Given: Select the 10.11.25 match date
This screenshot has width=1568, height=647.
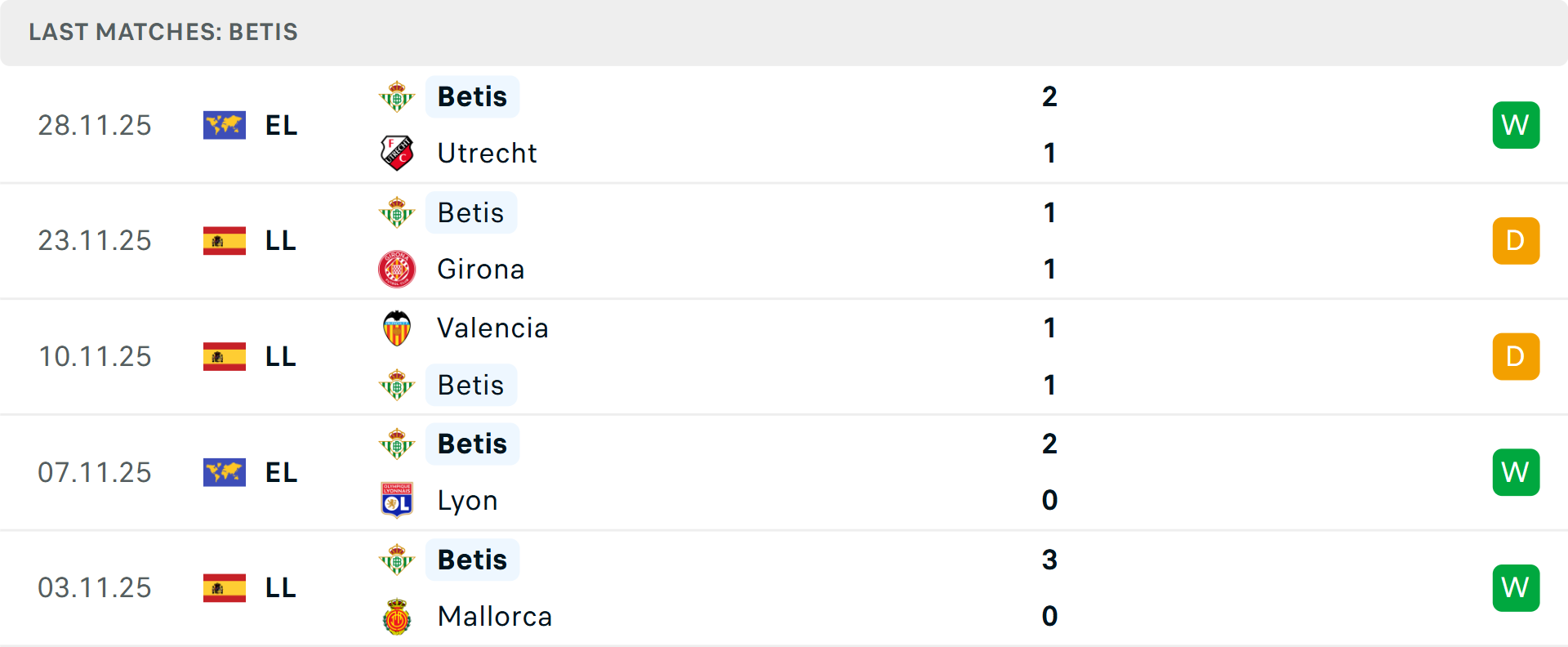Looking at the screenshot, I should click(x=95, y=357).
